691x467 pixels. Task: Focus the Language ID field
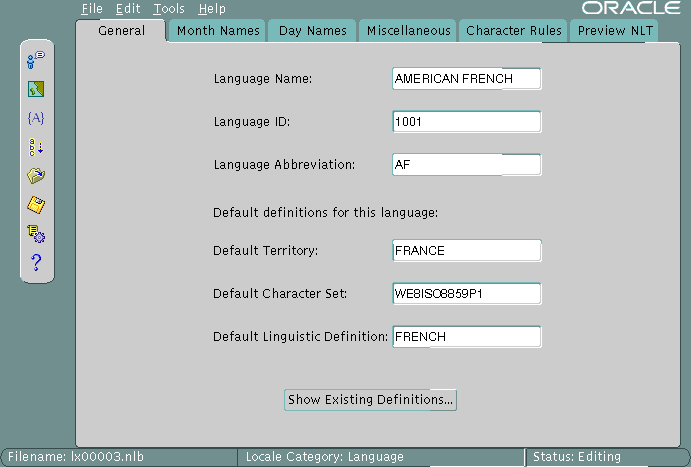click(x=467, y=122)
